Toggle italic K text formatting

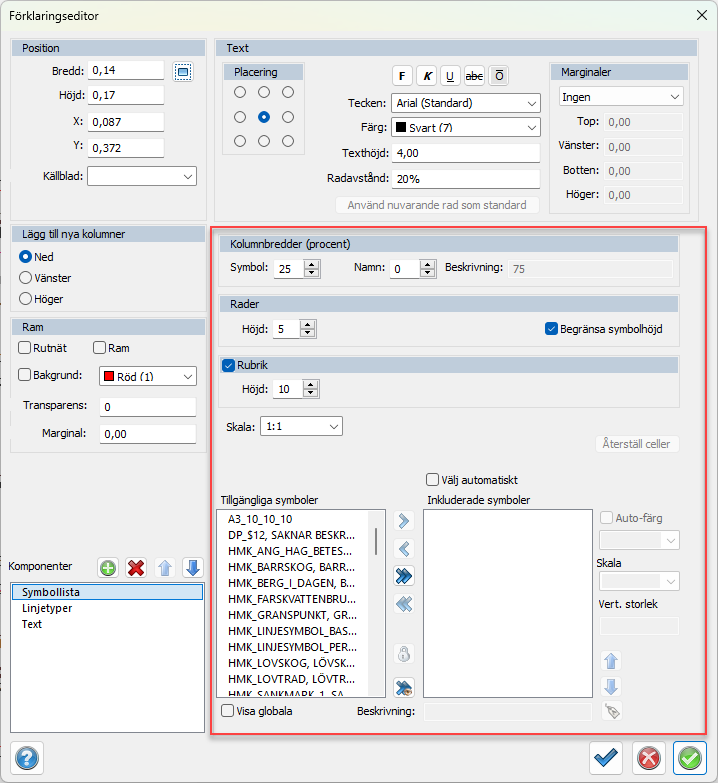pos(426,76)
